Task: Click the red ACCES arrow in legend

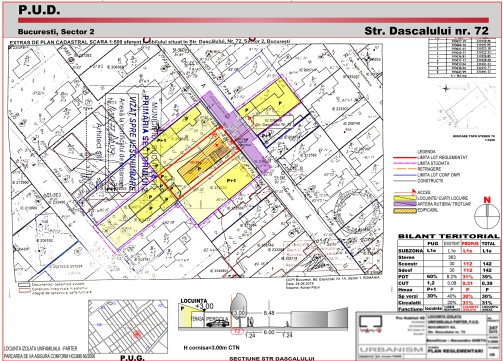Action: click(405, 192)
